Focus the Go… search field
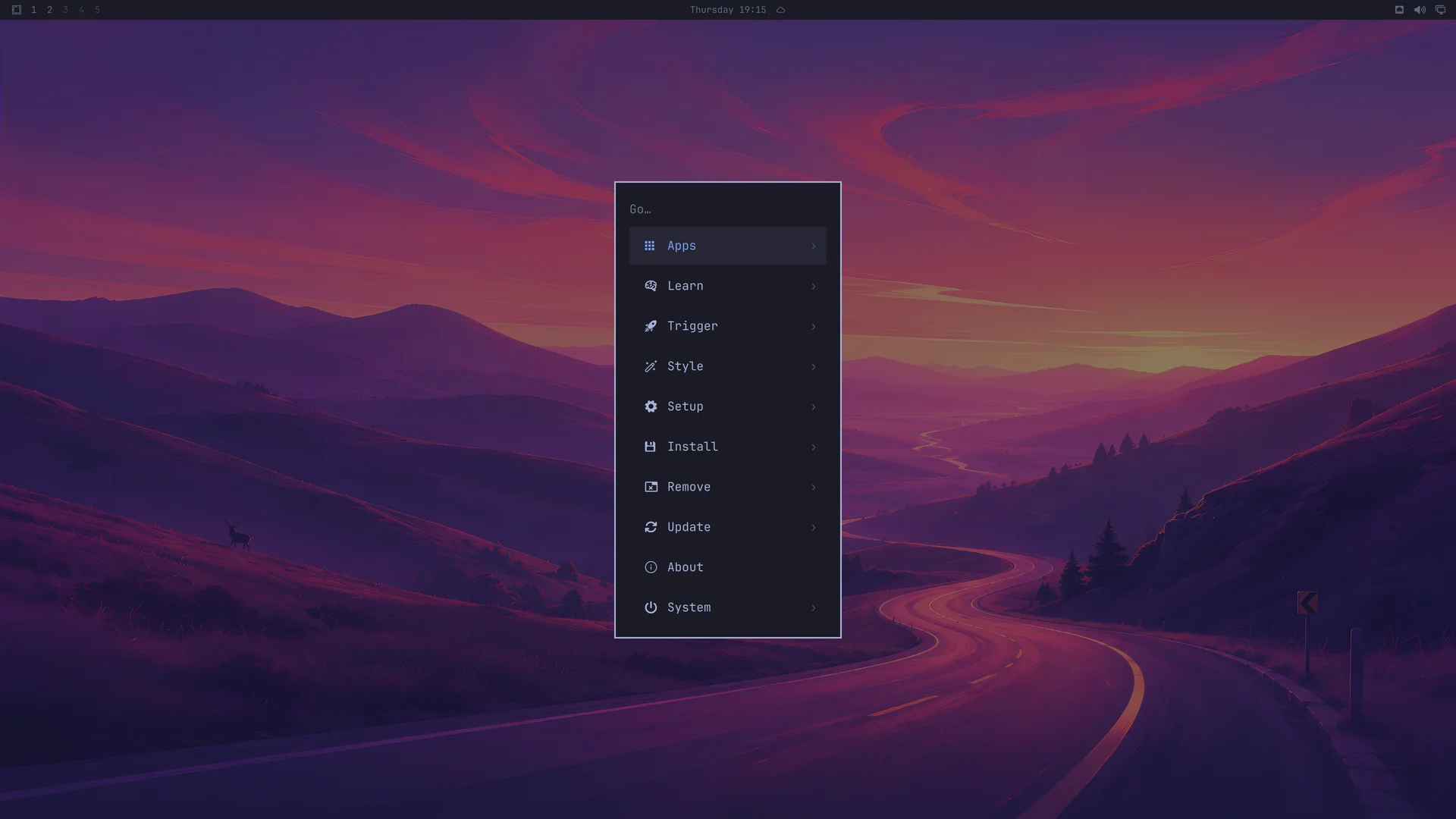 (728, 209)
